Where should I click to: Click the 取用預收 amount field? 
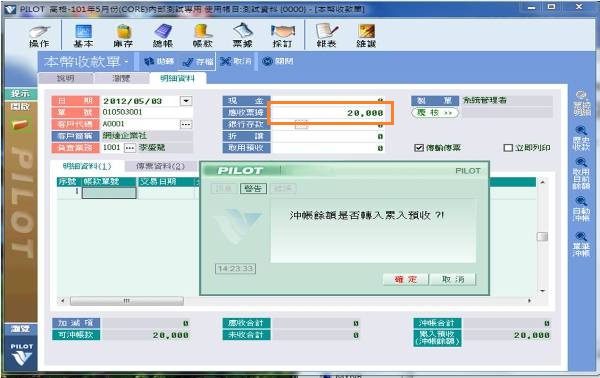click(x=328, y=148)
